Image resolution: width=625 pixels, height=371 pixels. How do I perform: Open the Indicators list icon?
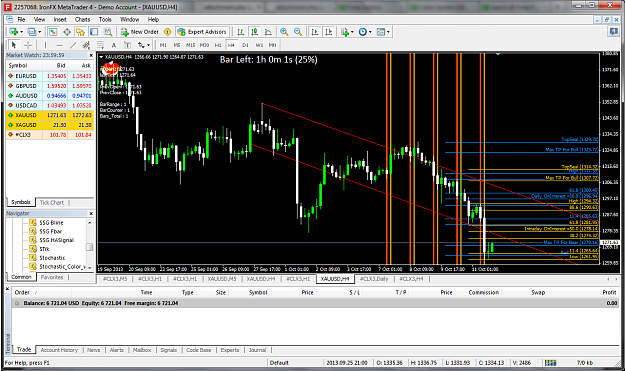coord(345,32)
